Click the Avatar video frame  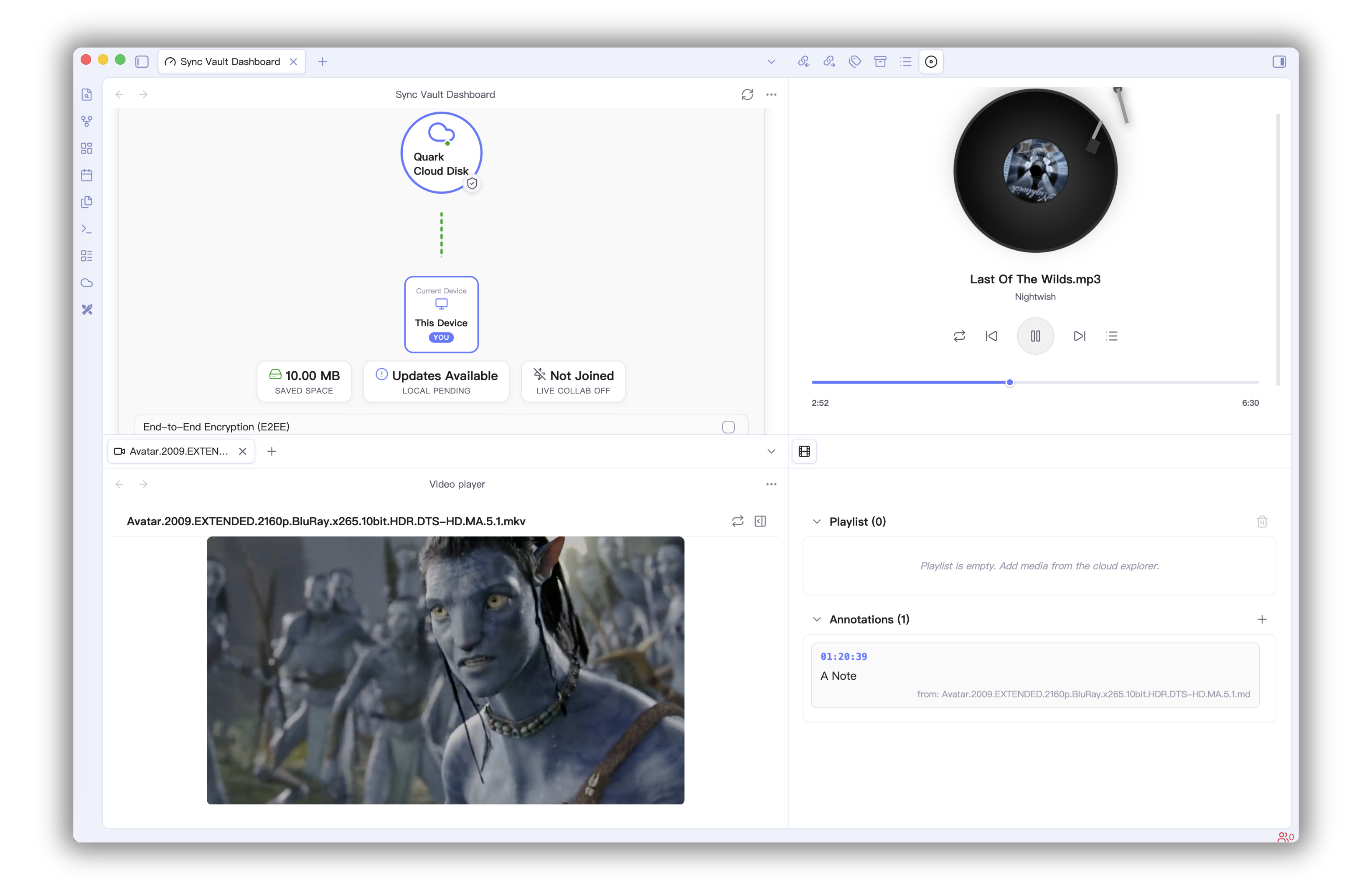pos(446,670)
